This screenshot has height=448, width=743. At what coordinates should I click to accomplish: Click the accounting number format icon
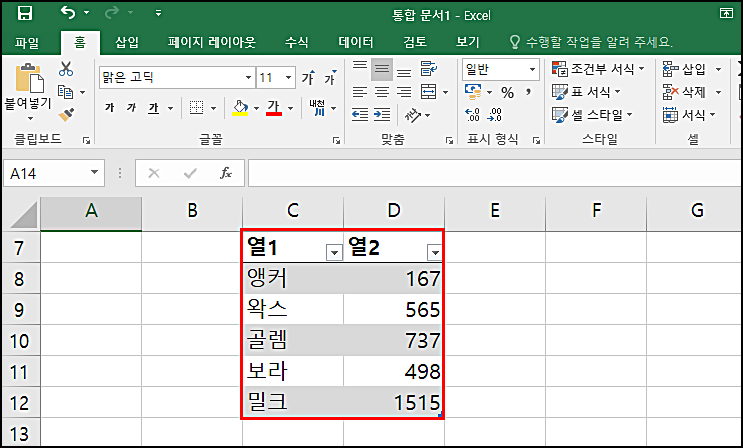[x=473, y=91]
